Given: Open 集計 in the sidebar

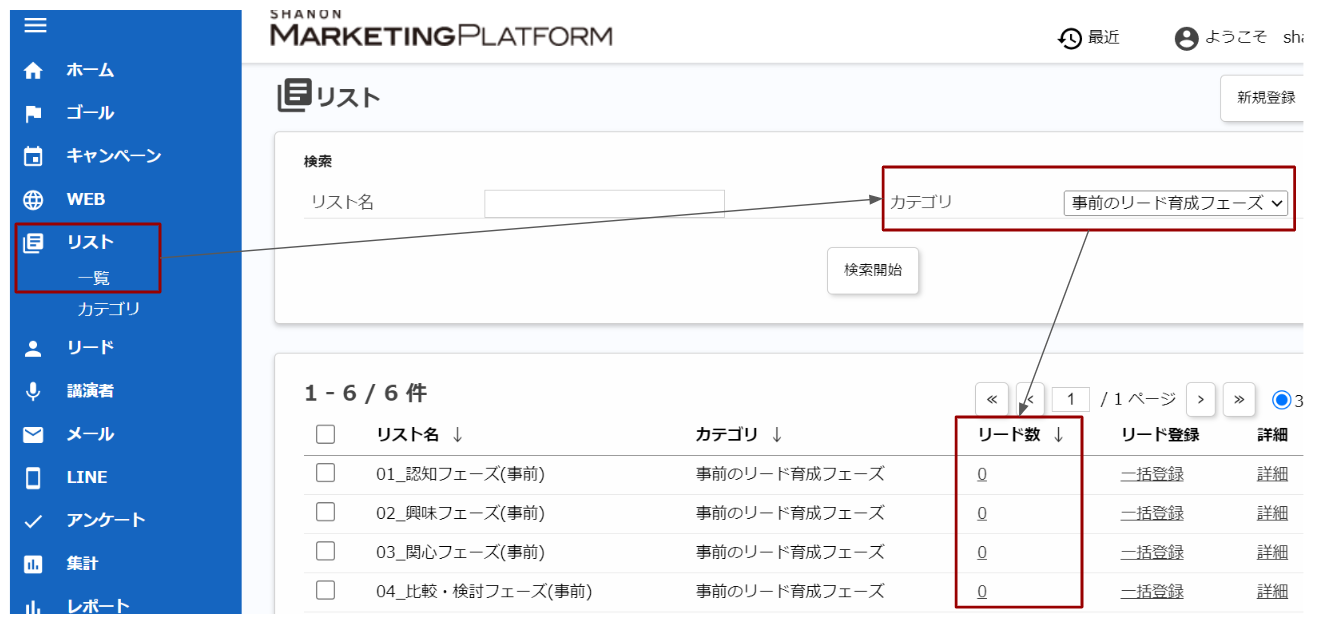Looking at the screenshot, I should [82, 564].
